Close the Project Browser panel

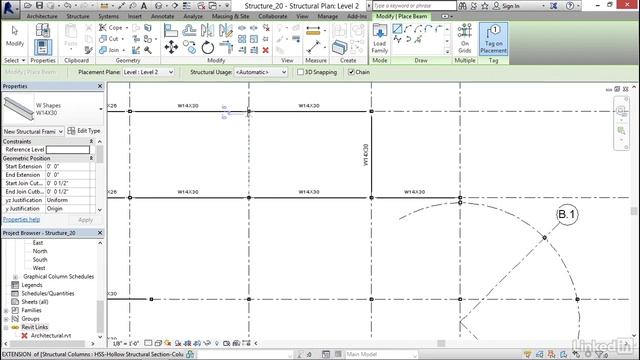100,233
